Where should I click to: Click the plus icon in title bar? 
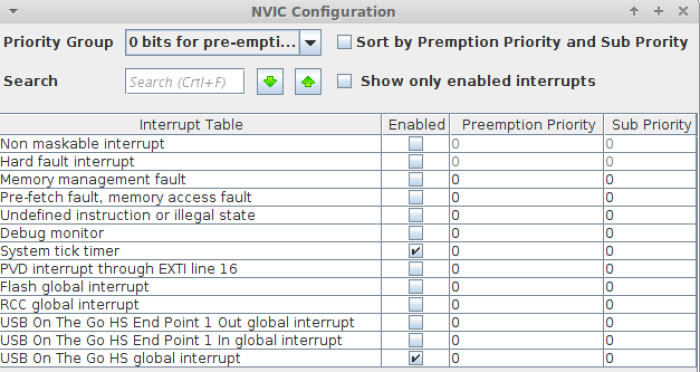pos(658,11)
